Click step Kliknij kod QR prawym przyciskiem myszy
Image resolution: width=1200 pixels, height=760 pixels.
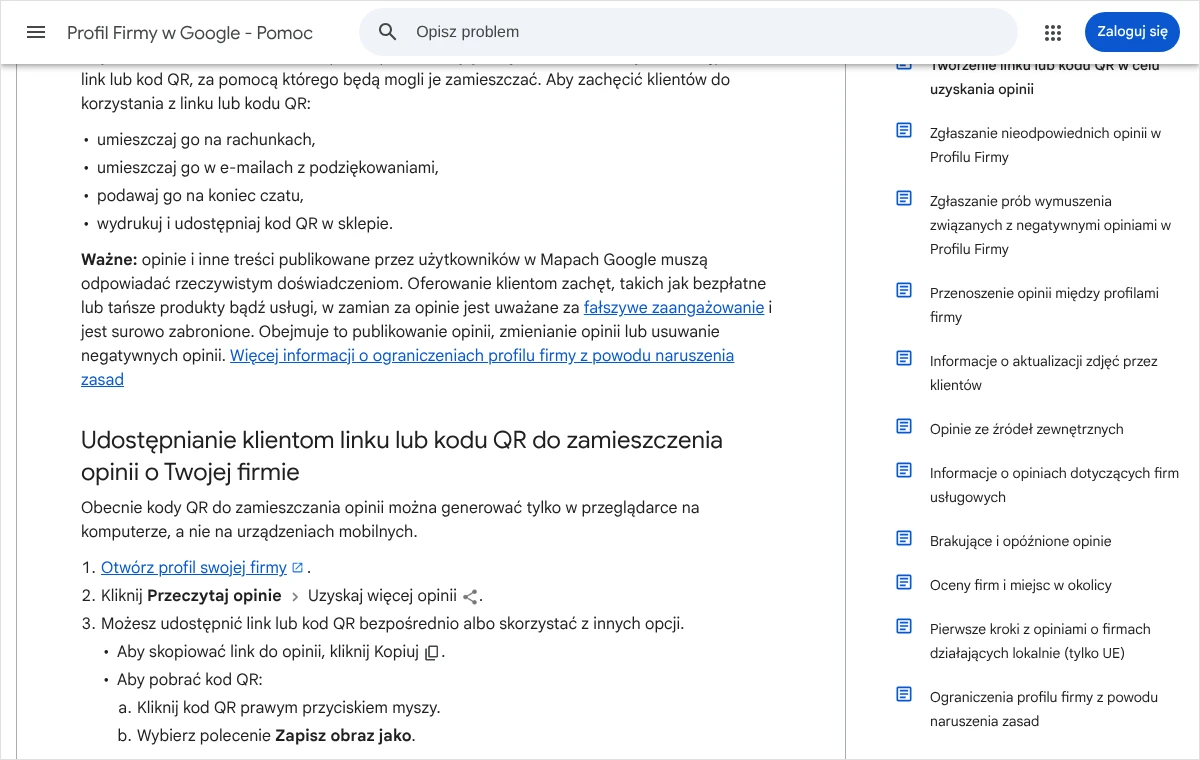(289, 708)
